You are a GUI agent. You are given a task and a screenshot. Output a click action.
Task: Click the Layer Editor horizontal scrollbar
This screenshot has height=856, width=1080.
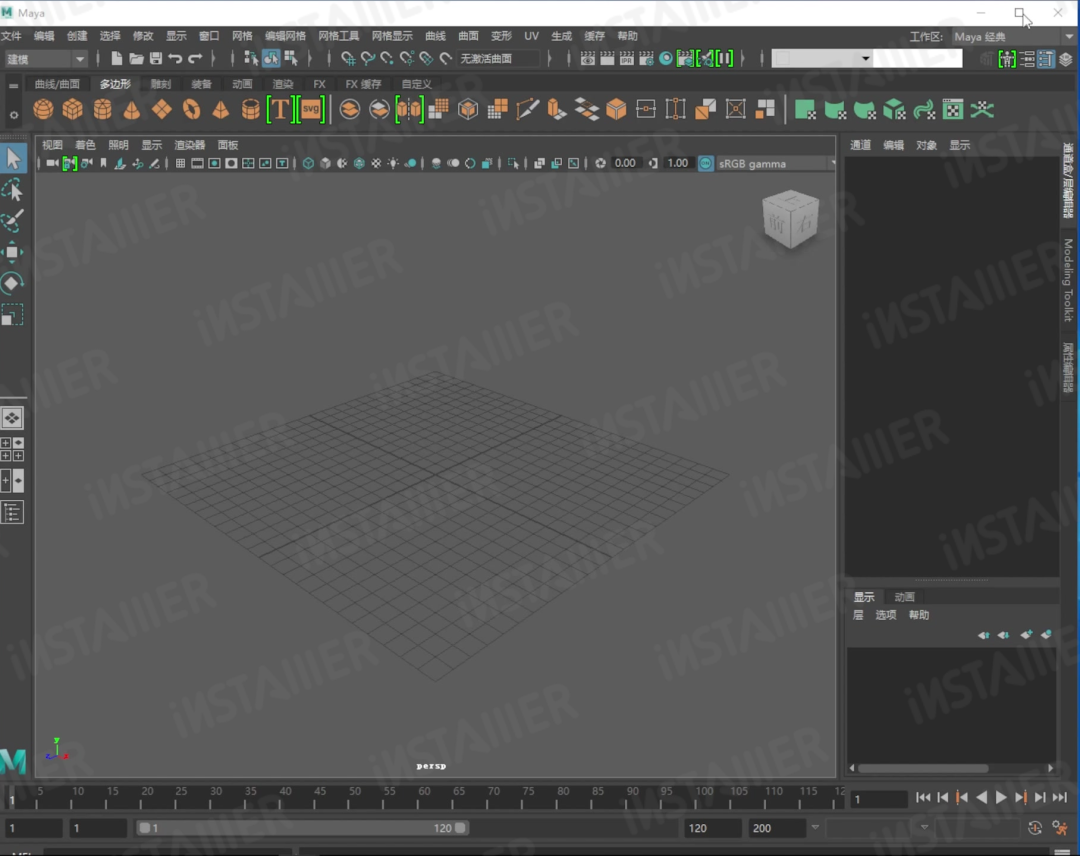(923, 768)
